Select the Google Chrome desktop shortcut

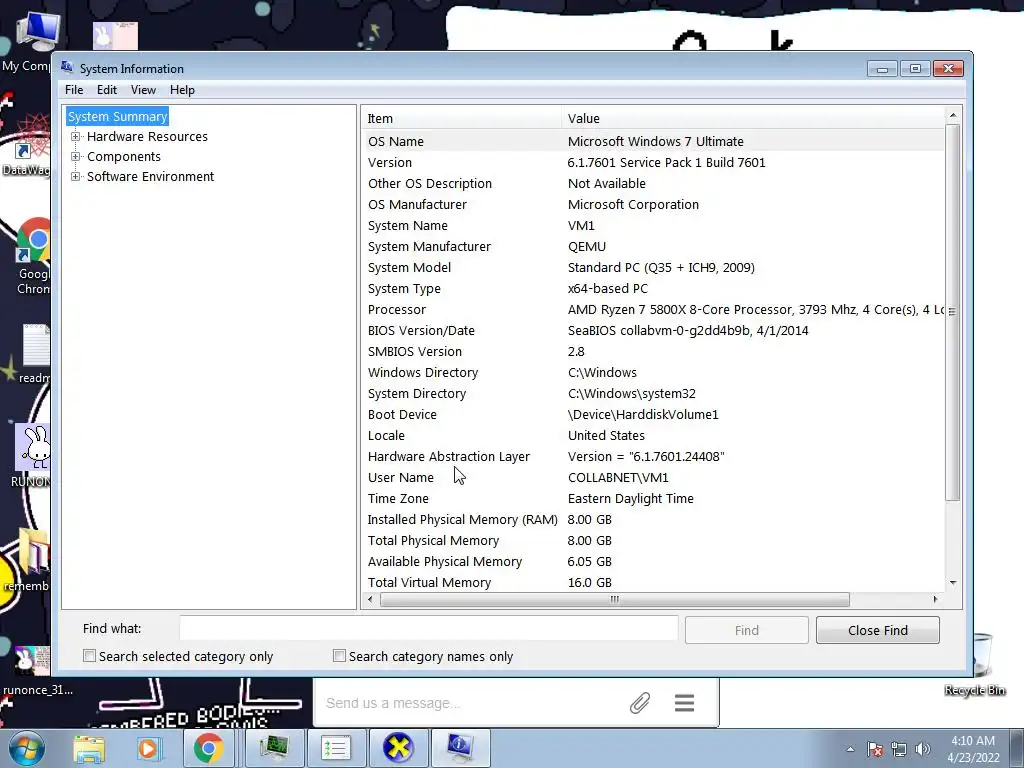(33, 257)
